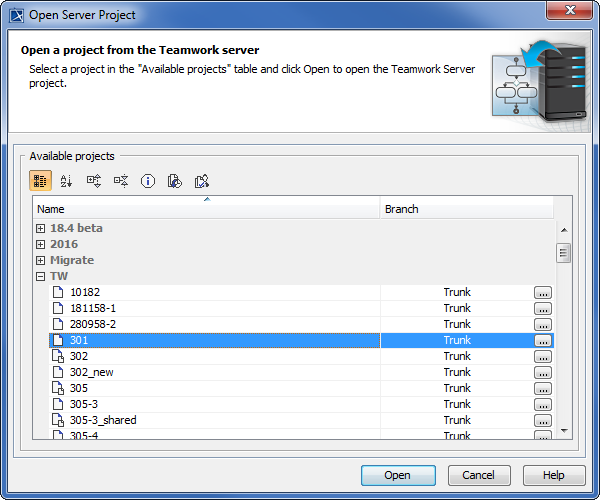Click the file icon of 181158-1
The image size is (600, 500).
tap(58, 308)
